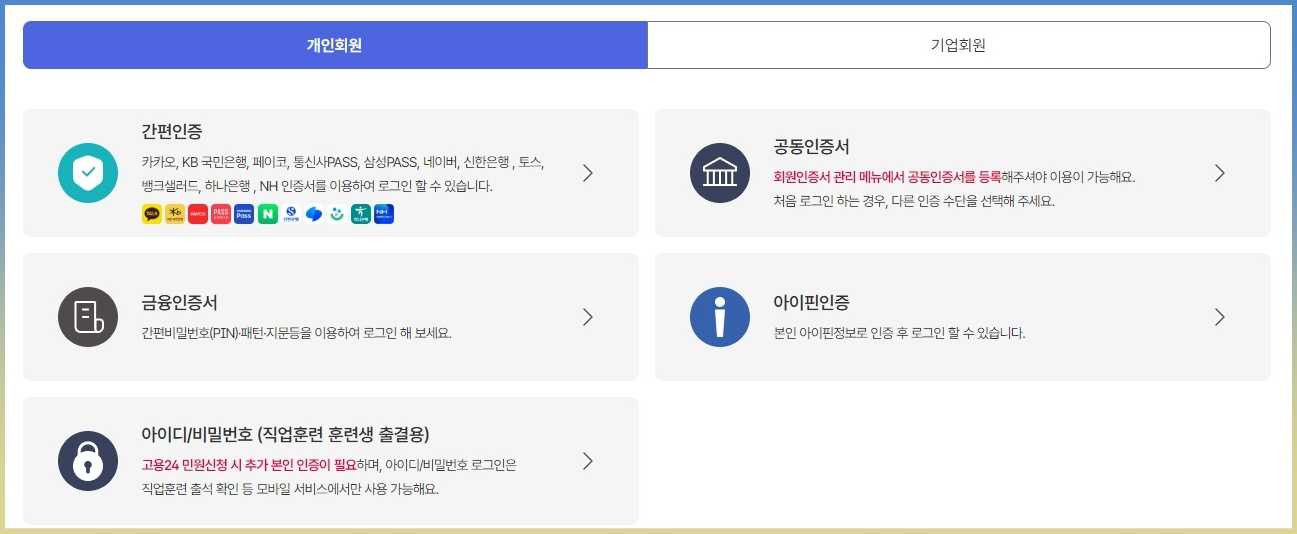Click the dark blue NH logo icon
This screenshot has width=1297, height=534.
tap(384, 214)
